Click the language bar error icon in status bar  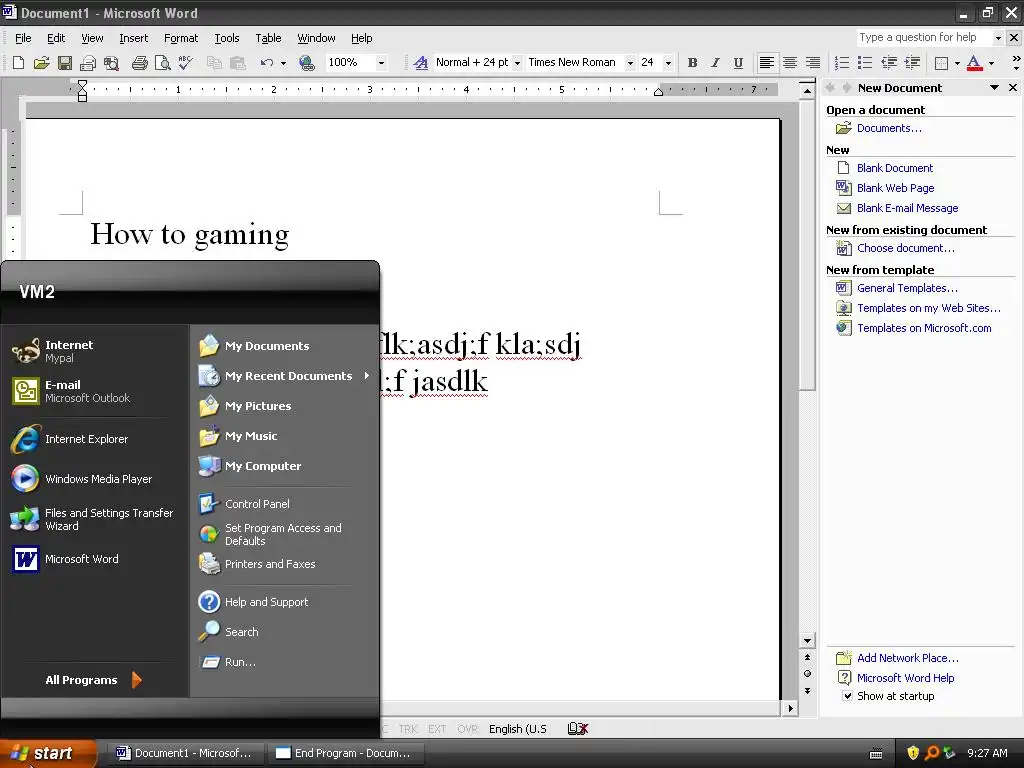tap(577, 728)
